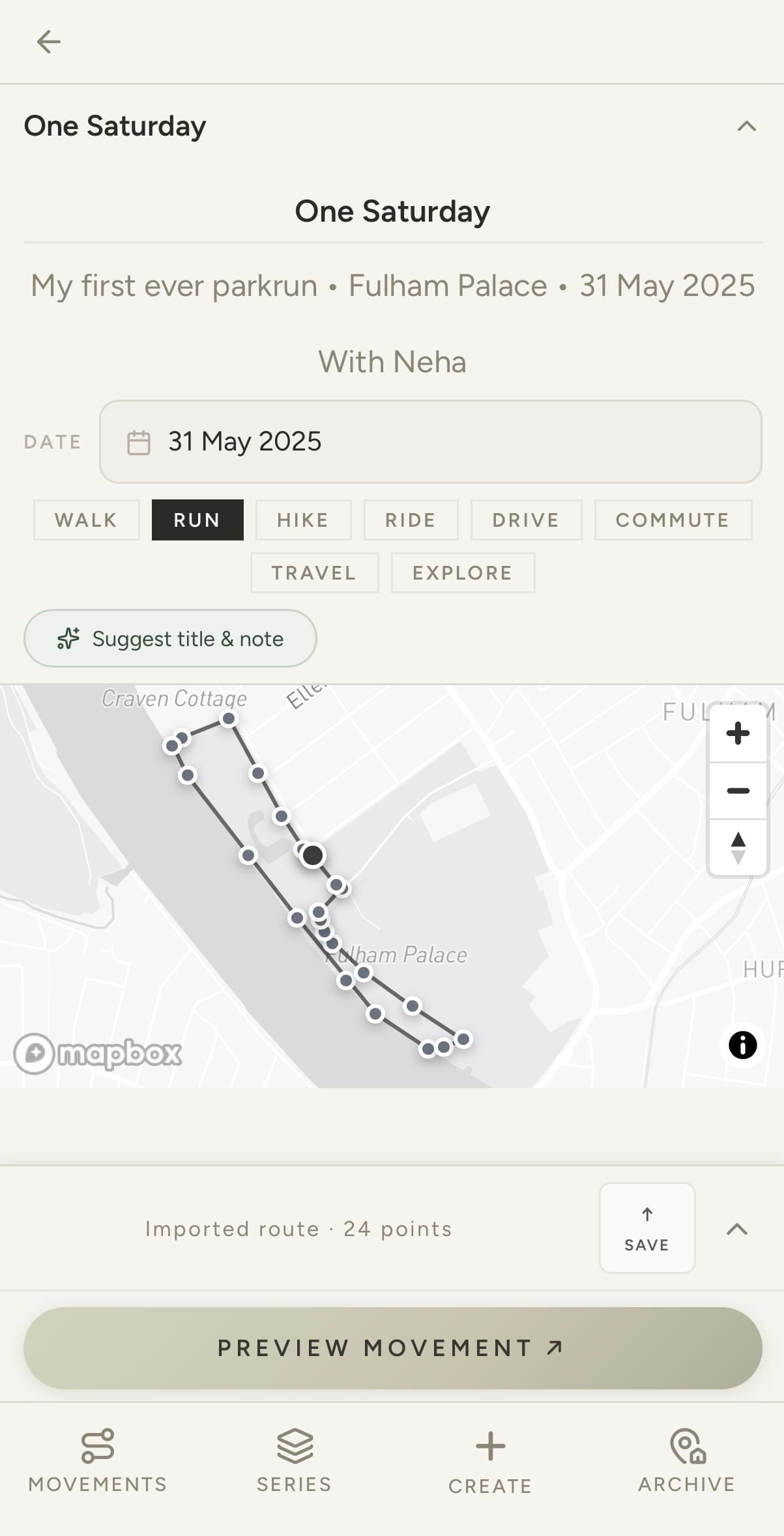
Task: Go to the Archive section
Action: (687, 1462)
